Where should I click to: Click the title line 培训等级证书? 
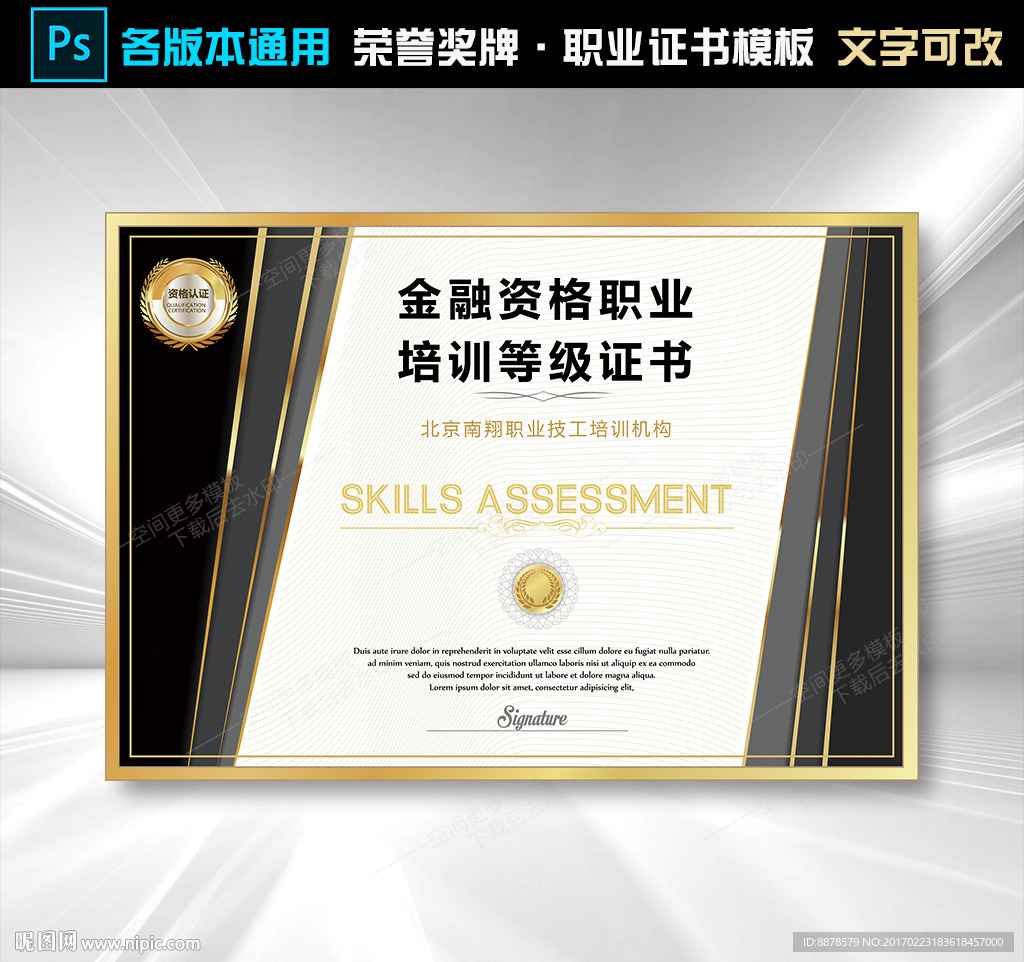tap(545, 361)
